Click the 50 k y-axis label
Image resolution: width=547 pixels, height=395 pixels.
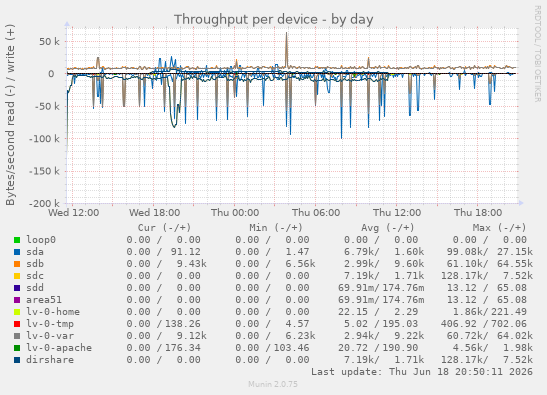(x=49, y=42)
